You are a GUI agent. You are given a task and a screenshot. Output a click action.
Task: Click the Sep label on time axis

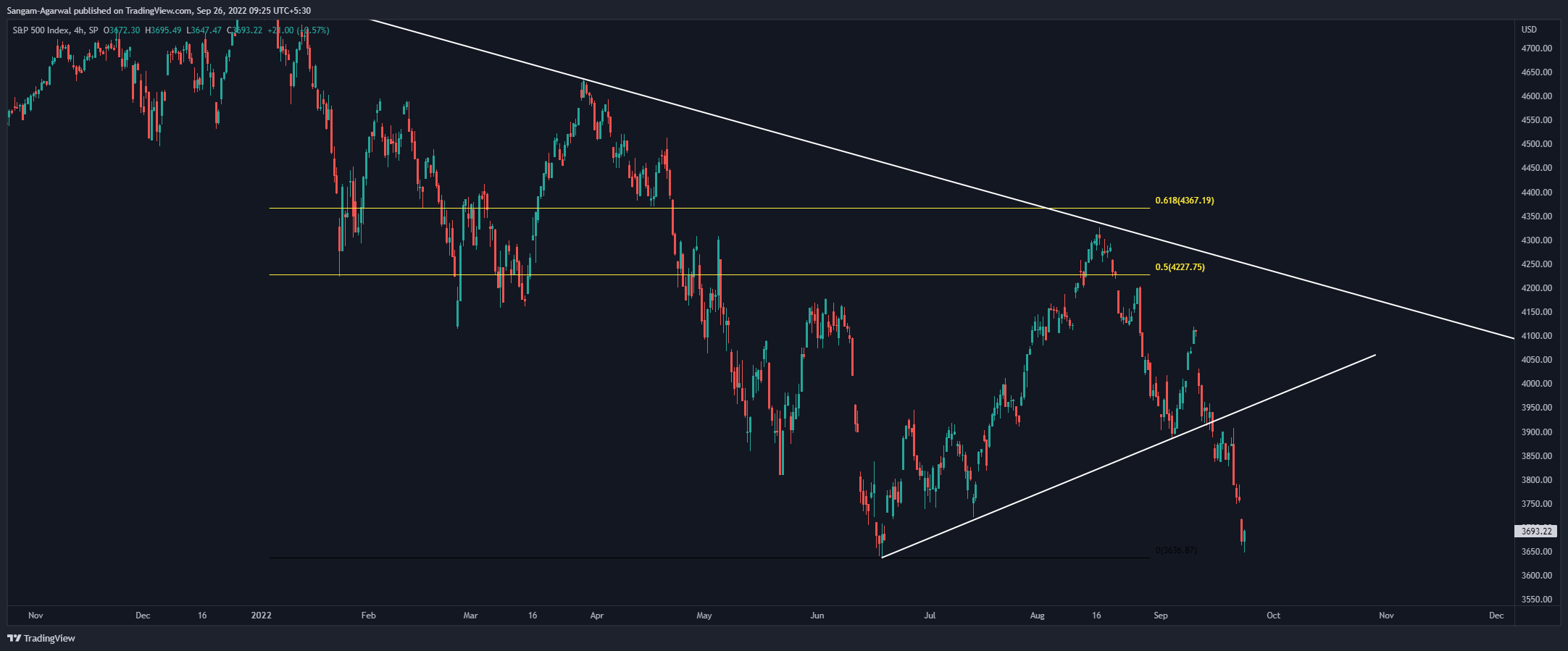1161,616
